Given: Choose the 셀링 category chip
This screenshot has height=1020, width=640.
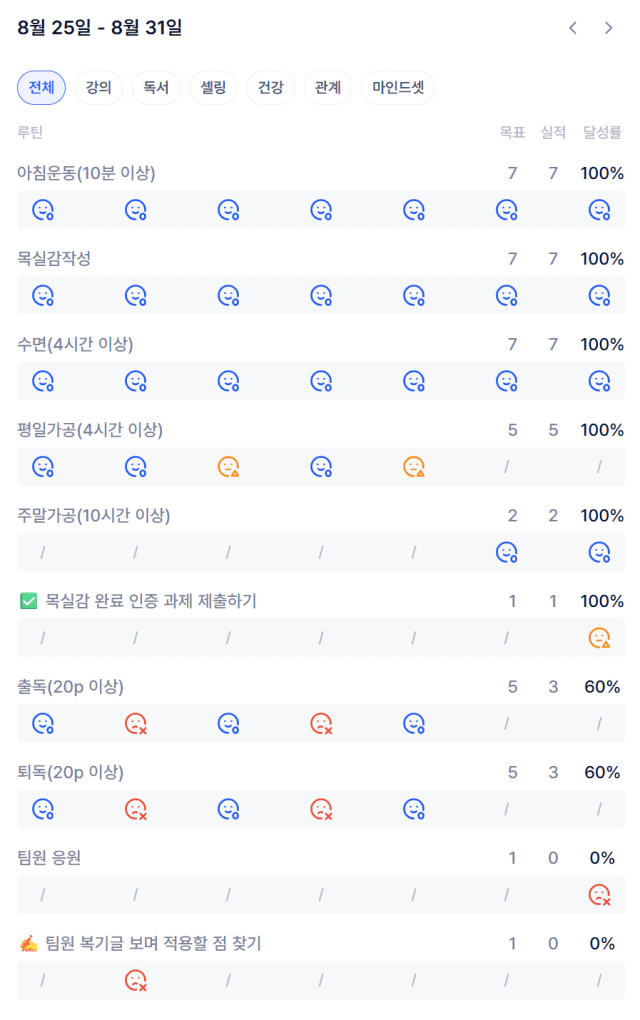Looking at the screenshot, I should coord(213,88).
